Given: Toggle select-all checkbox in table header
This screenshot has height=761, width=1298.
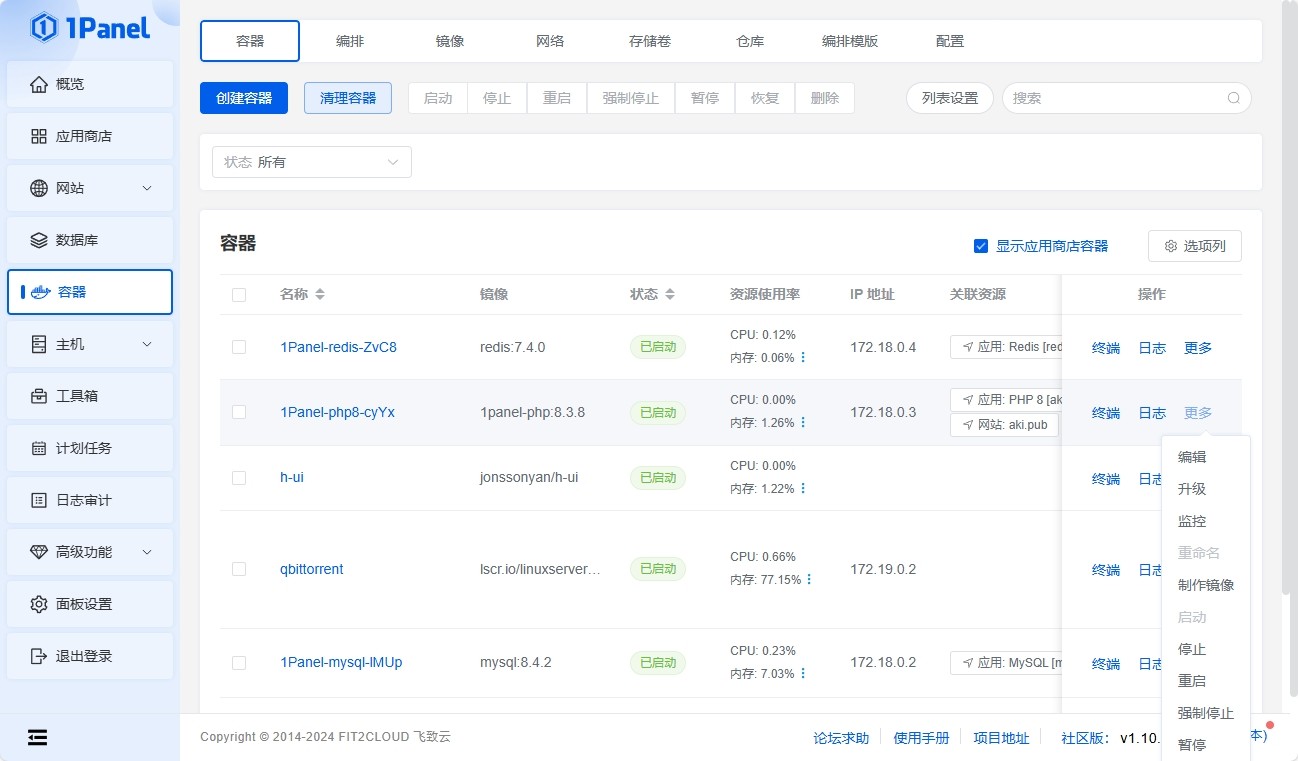Looking at the screenshot, I should point(239,295).
